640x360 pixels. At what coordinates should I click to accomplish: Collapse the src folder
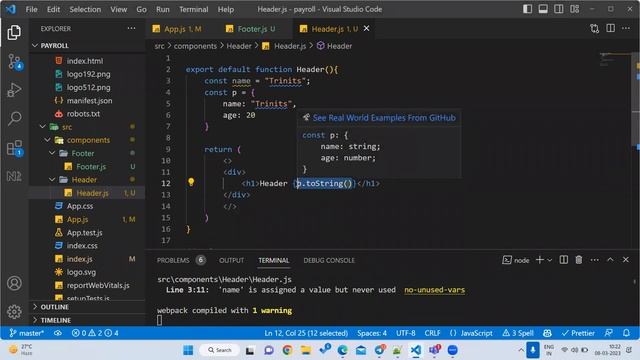pos(42,127)
